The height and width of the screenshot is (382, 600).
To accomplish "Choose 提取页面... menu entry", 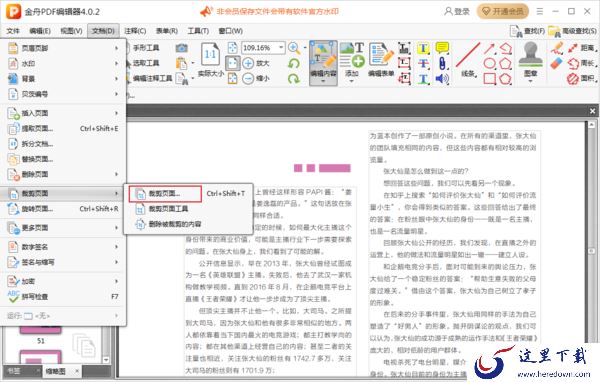I will coord(64,128).
